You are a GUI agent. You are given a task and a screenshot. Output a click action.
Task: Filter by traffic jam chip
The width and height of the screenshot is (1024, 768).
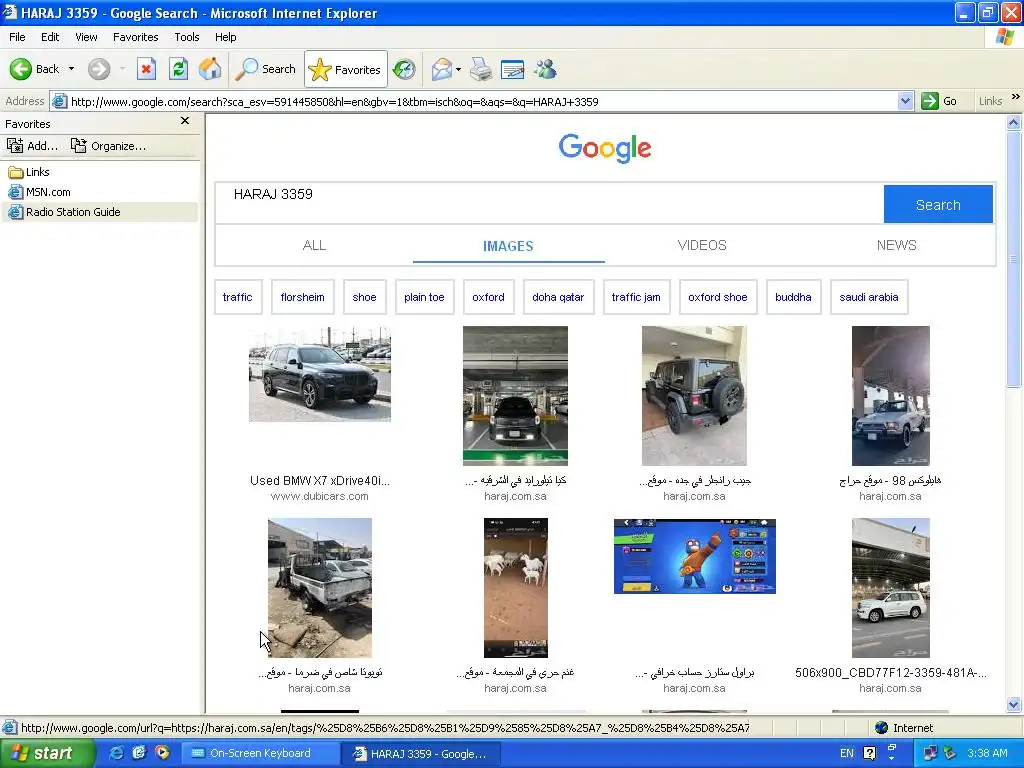(636, 297)
